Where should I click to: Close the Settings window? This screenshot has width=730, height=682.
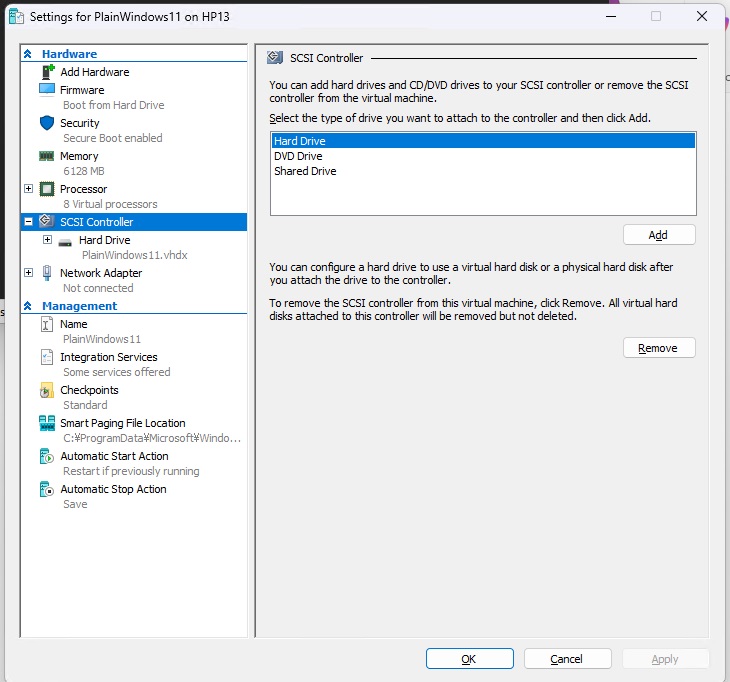(x=702, y=16)
